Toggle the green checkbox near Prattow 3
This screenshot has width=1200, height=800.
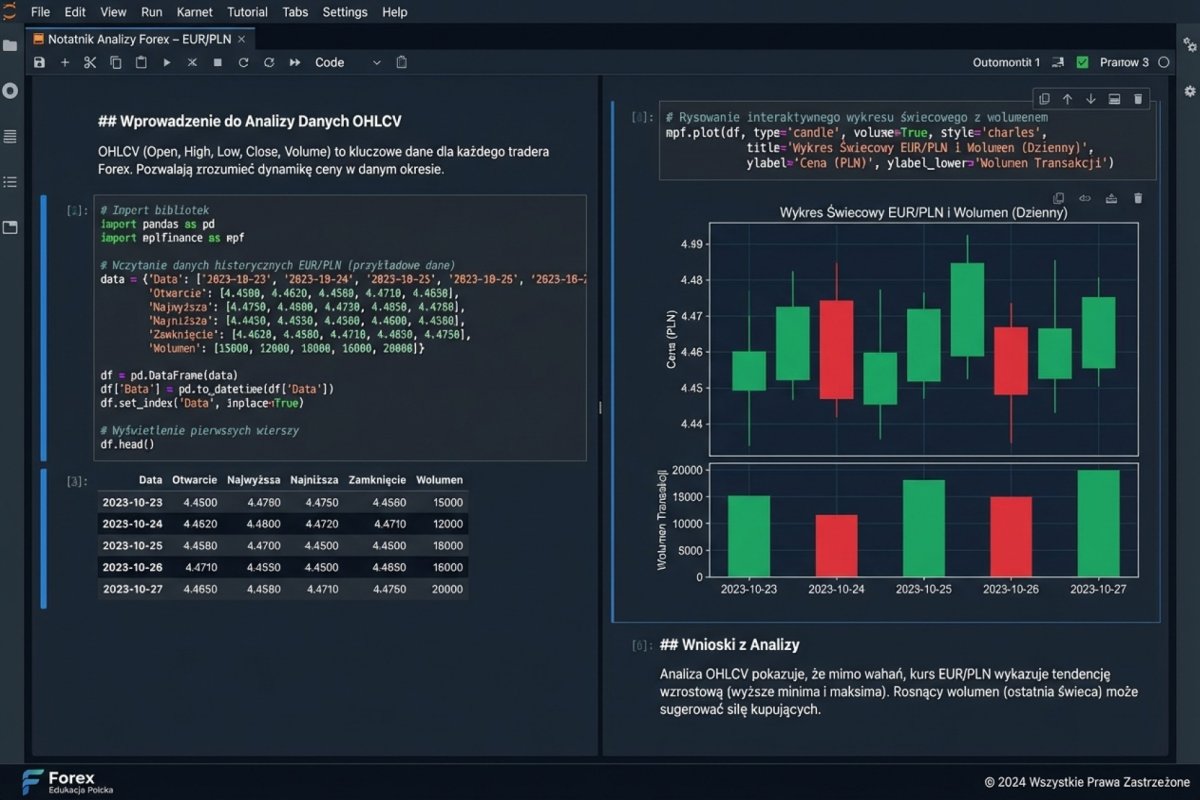point(1081,61)
